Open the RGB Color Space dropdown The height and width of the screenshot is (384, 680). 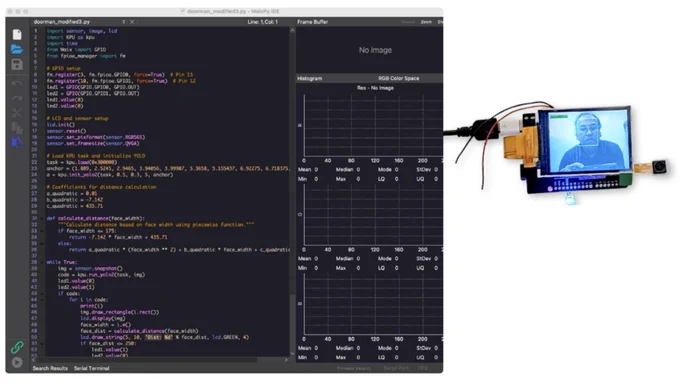pos(399,79)
